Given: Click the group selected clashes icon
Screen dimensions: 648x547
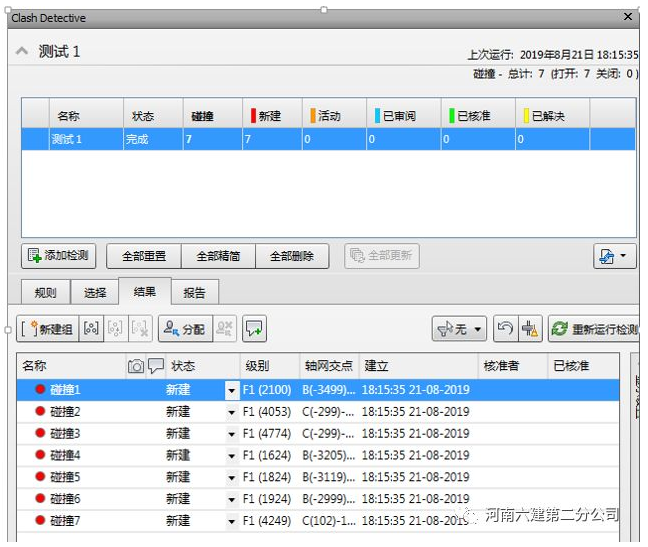Looking at the screenshot, I should 91,329.
